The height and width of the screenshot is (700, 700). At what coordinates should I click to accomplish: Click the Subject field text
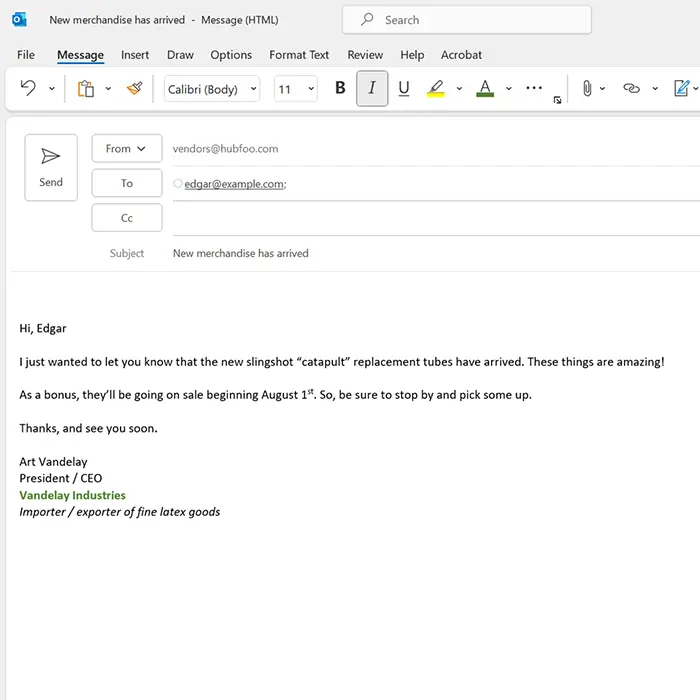(241, 253)
